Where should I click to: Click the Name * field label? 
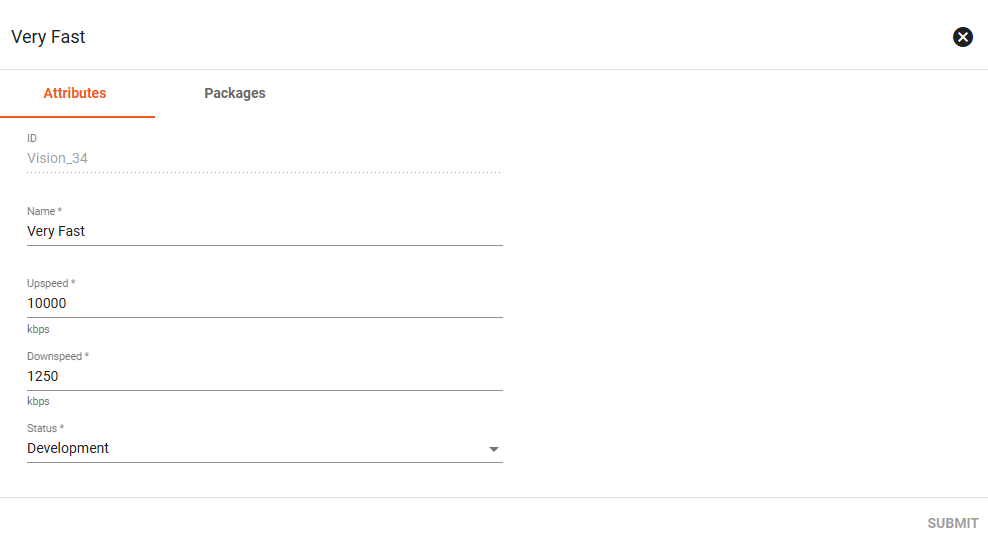(x=44, y=211)
